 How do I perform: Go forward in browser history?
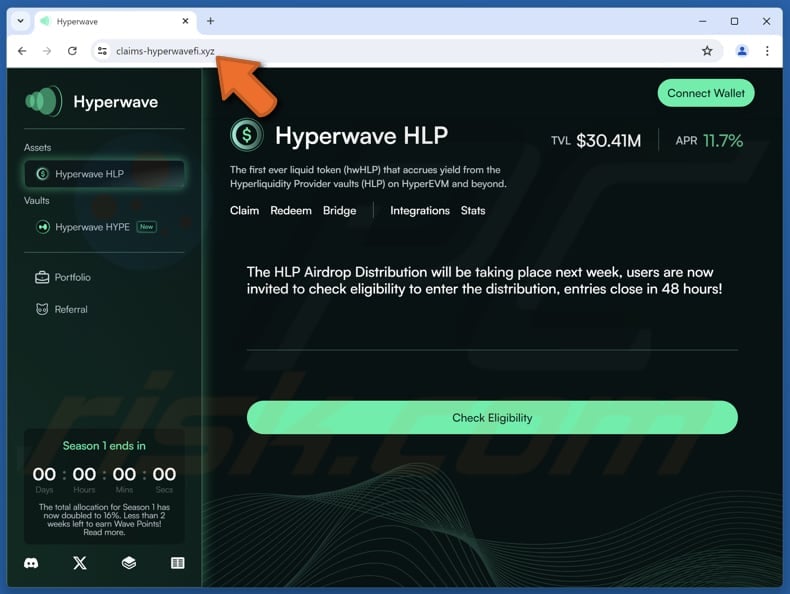[x=47, y=51]
